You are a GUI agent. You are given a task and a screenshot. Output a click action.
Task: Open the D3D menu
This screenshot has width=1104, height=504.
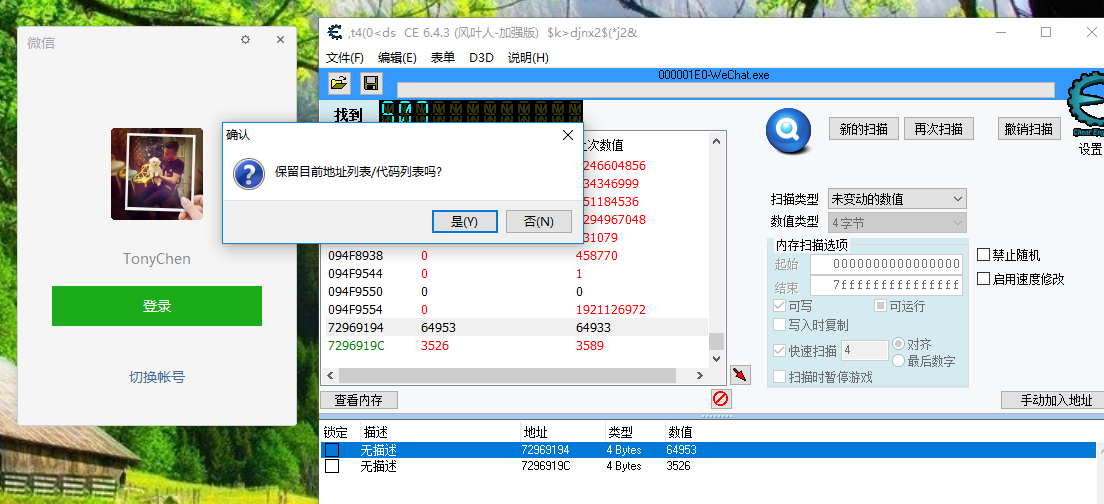tap(482, 58)
